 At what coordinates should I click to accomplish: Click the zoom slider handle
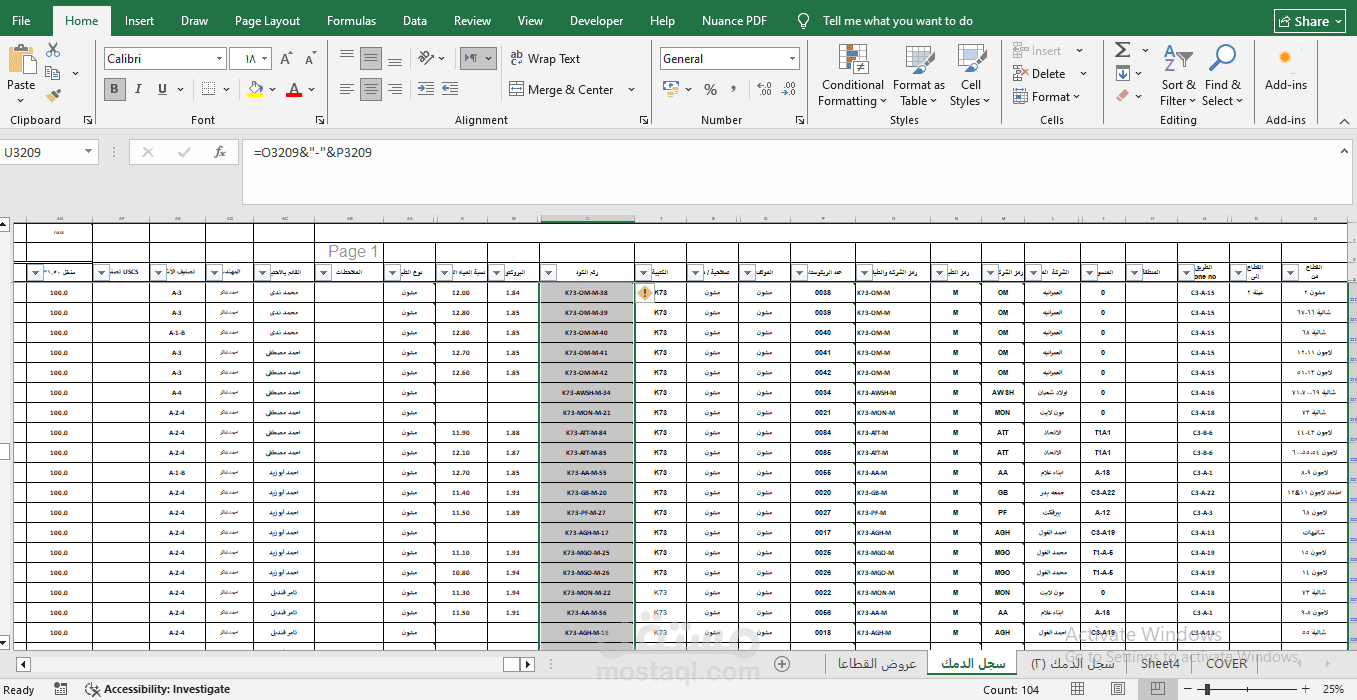[1209, 689]
